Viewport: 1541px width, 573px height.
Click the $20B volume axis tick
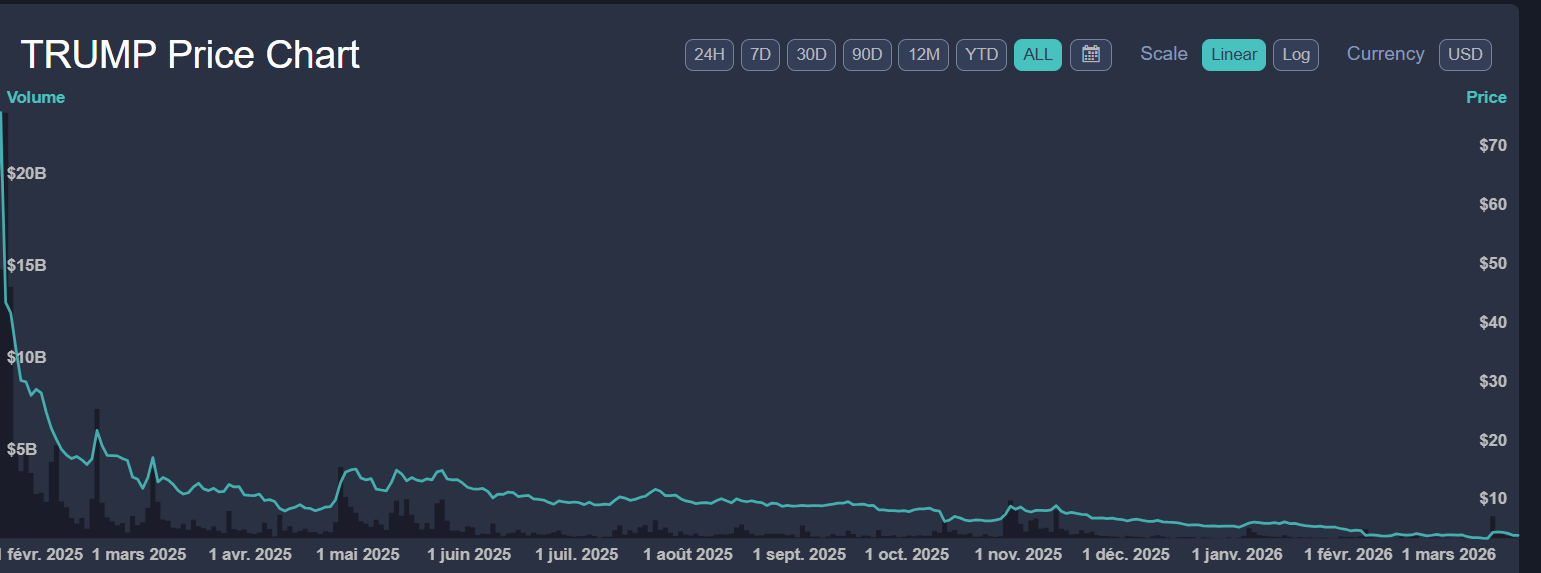coord(27,174)
